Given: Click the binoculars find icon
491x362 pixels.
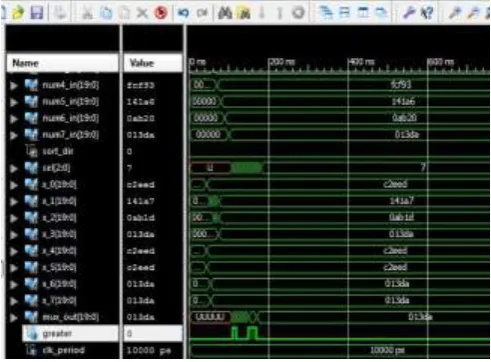Looking at the screenshot, I should point(225,13).
